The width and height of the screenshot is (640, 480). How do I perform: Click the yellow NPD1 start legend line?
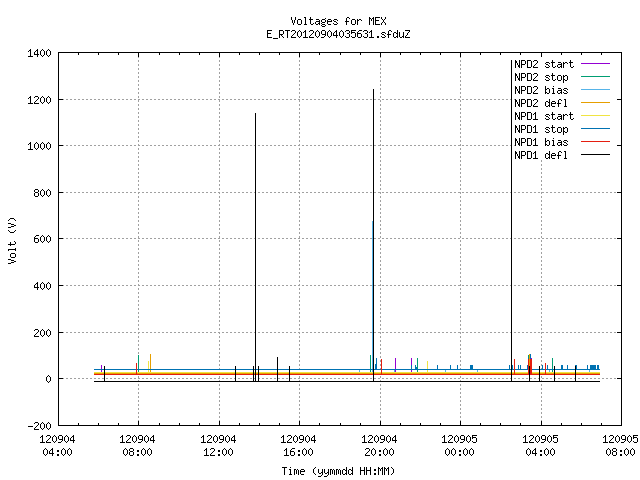595,116
